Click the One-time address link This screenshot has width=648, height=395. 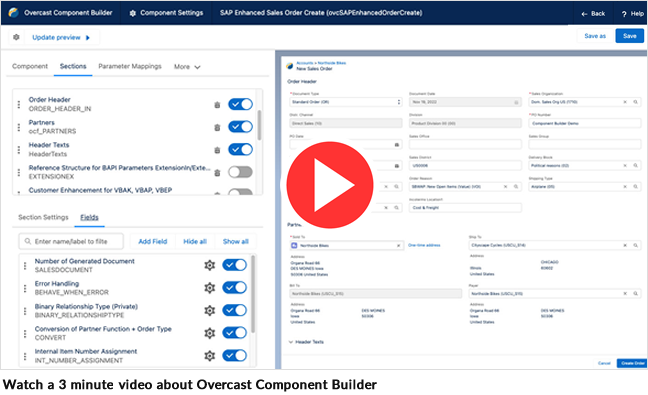point(424,245)
